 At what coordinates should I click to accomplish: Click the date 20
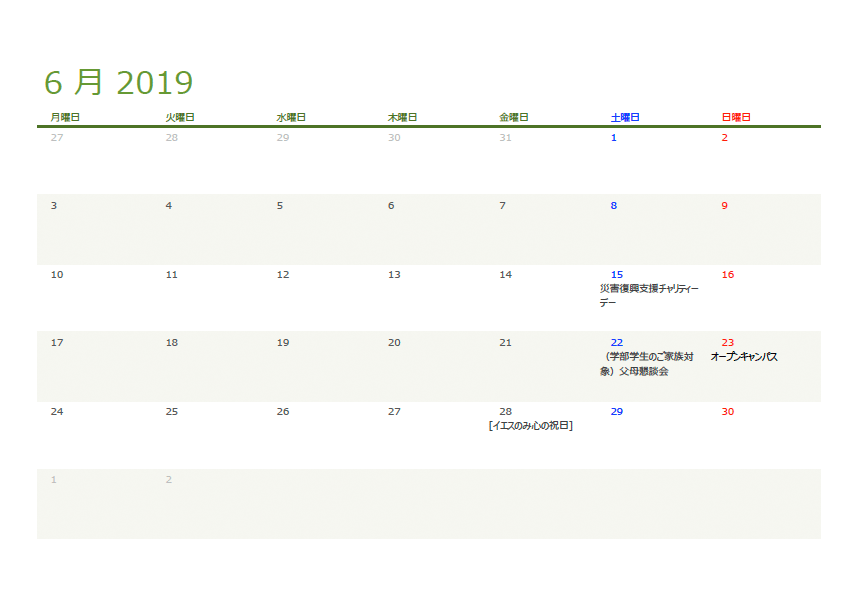pyautogui.click(x=394, y=343)
